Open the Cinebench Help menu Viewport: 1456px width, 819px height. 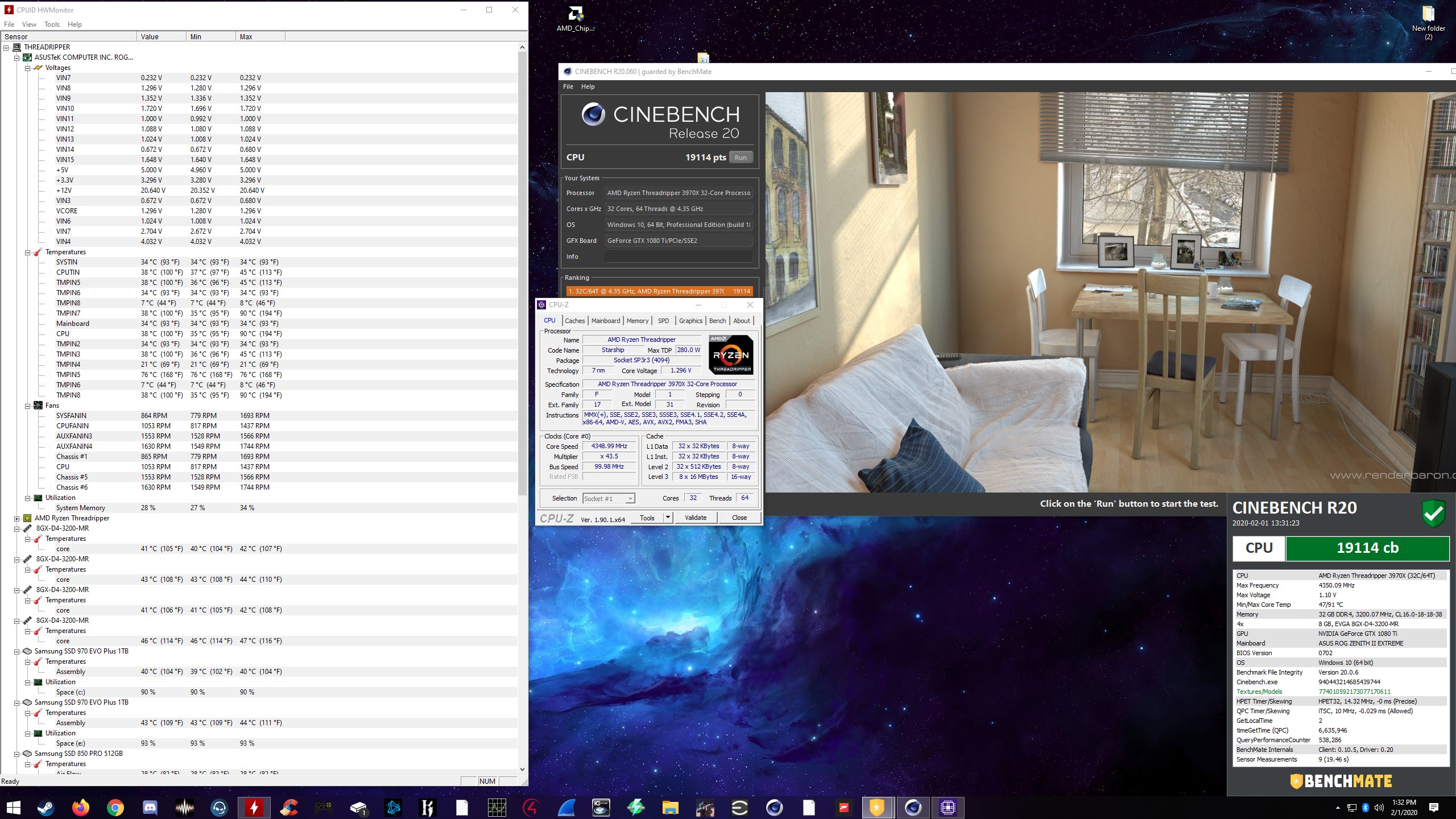(x=588, y=86)
